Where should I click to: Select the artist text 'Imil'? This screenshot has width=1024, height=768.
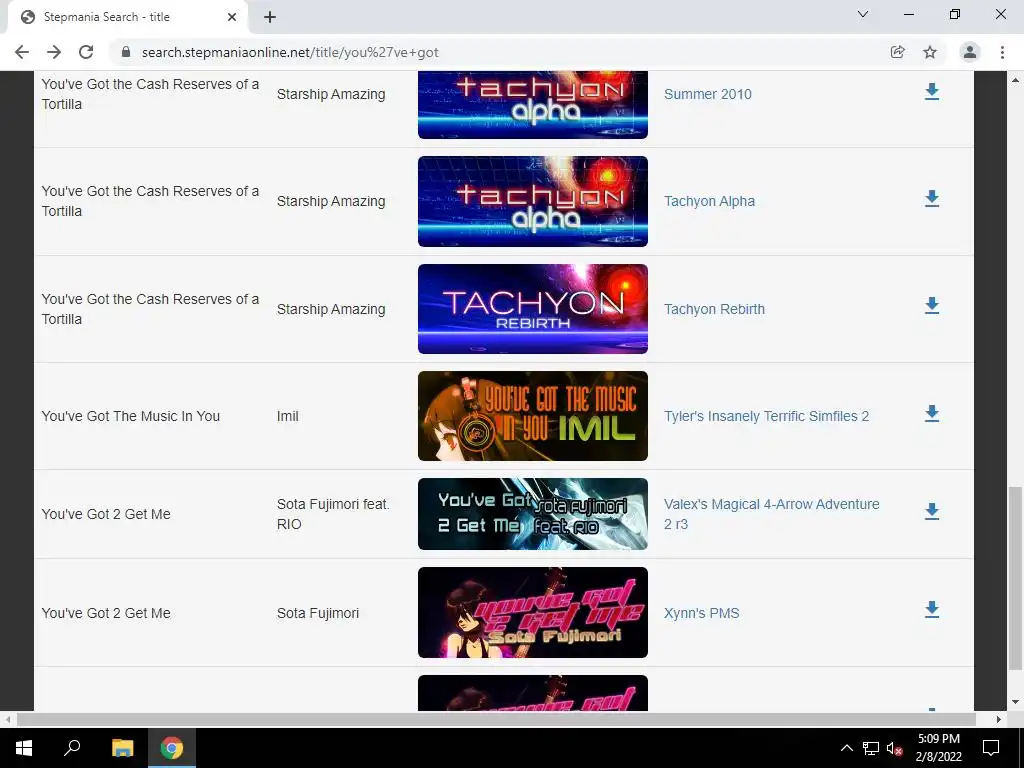tap(287, 416)
